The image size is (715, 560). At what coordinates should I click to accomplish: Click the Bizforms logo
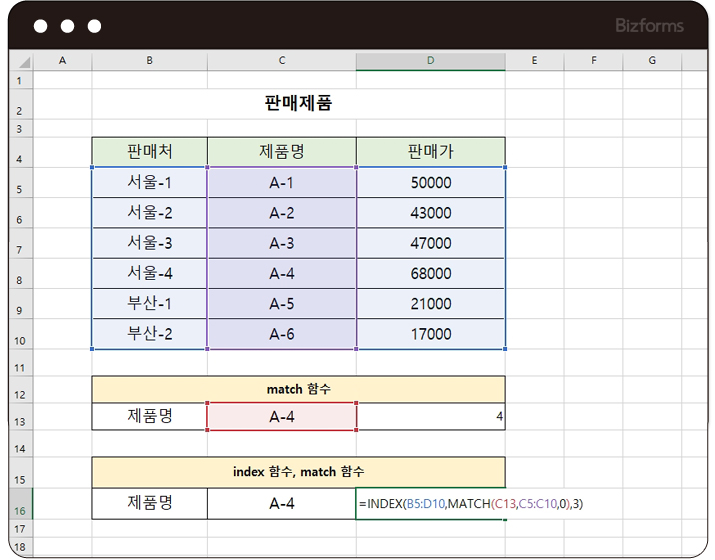tap(651, 26)
